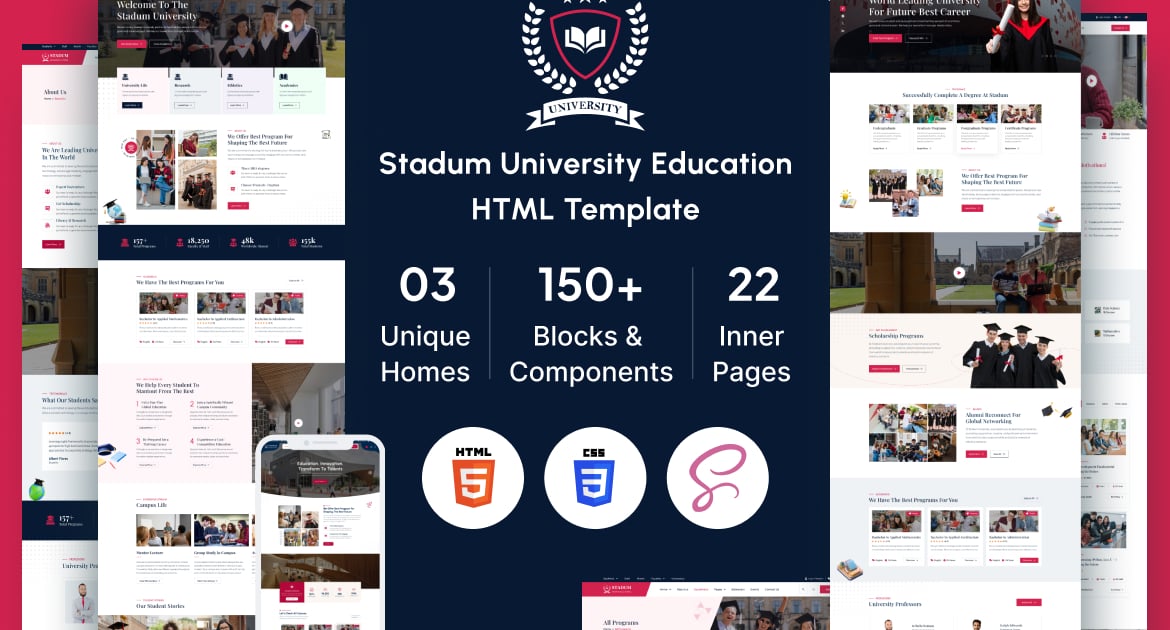Click the outlined button in the Stadum University hero
The image size is (1170, 630).
pyautogui.click(x=163, y=44)
